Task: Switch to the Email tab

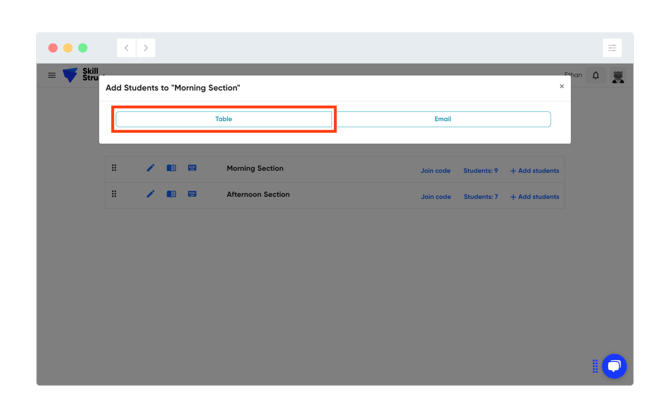Action: click(x=442, y=119)
